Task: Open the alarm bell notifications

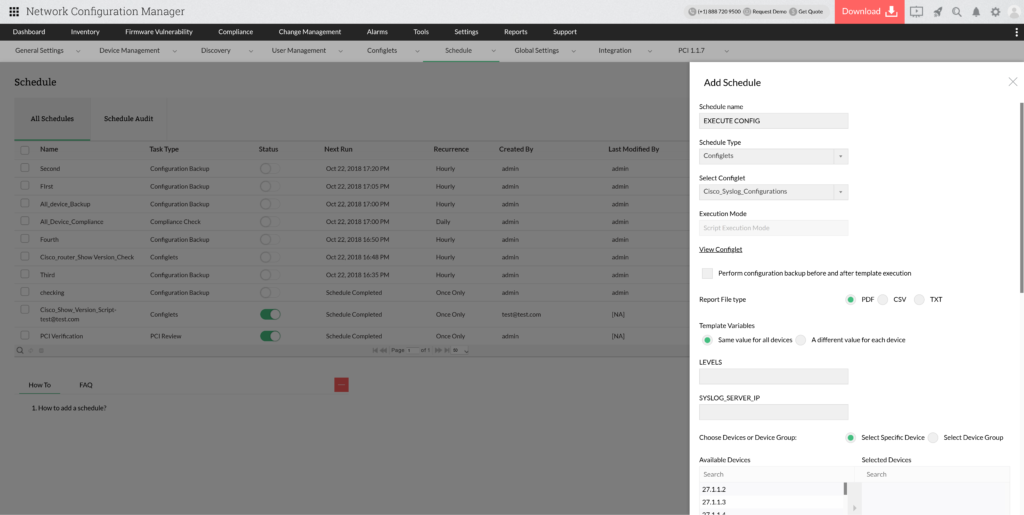Action: tap(976, 12)
